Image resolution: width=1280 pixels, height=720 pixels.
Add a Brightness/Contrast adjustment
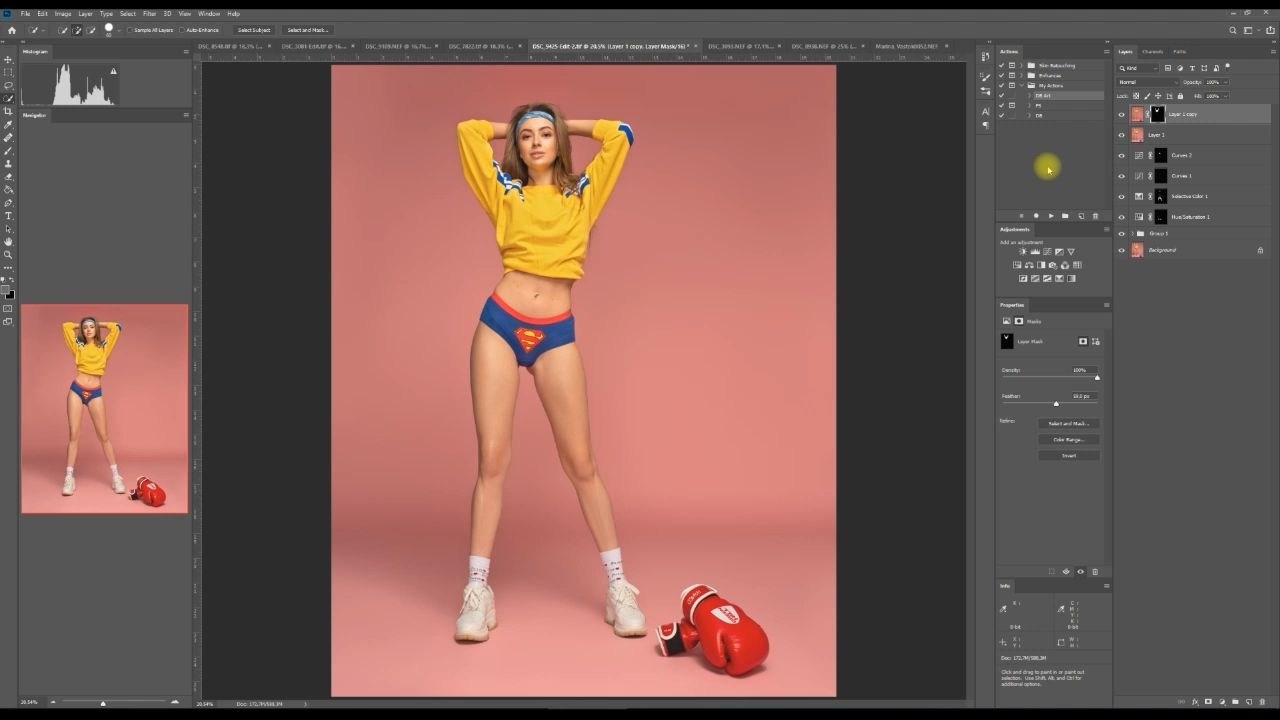pos(1022,252)
